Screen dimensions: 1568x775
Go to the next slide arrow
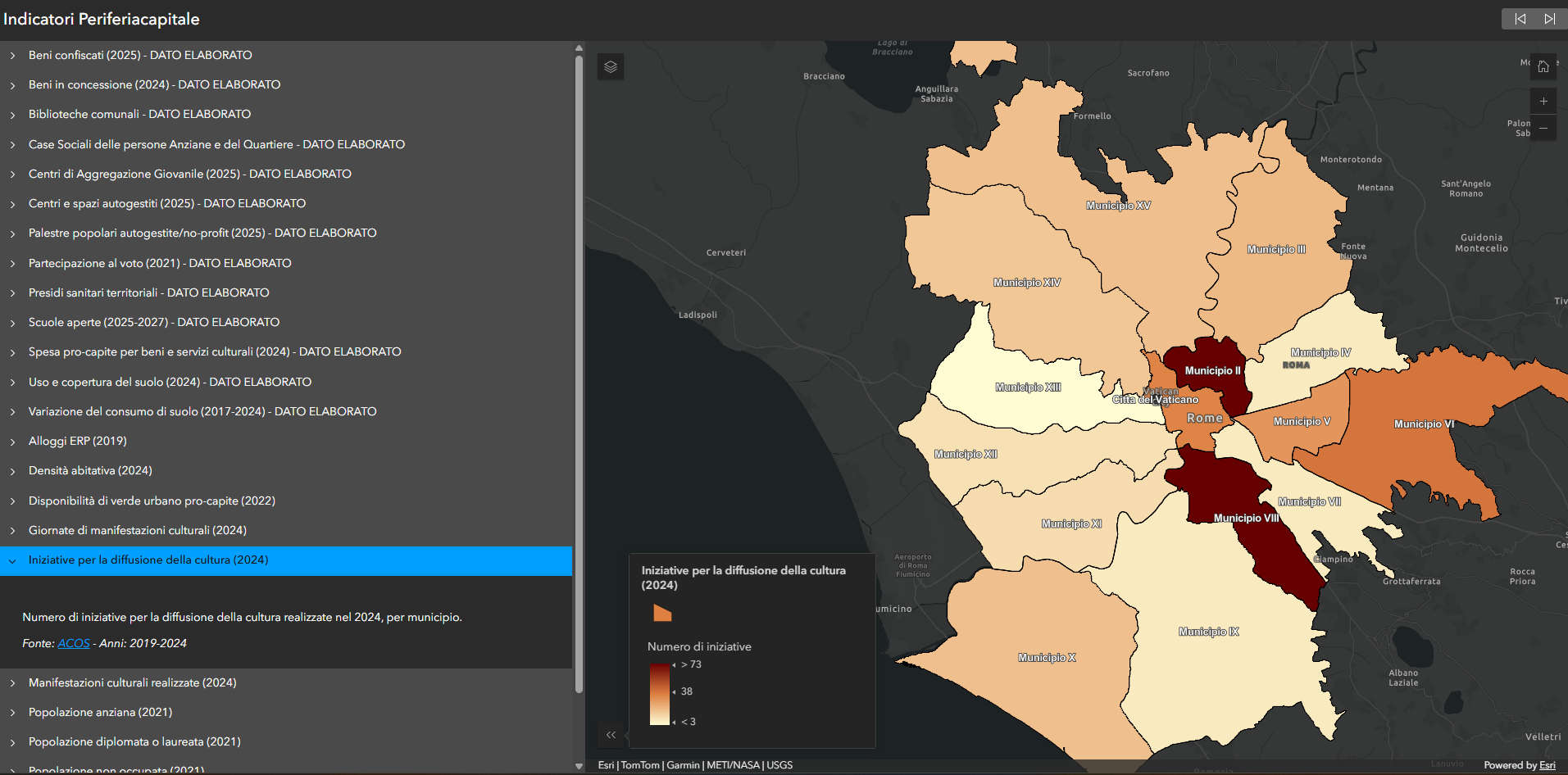click(1550, 19)
